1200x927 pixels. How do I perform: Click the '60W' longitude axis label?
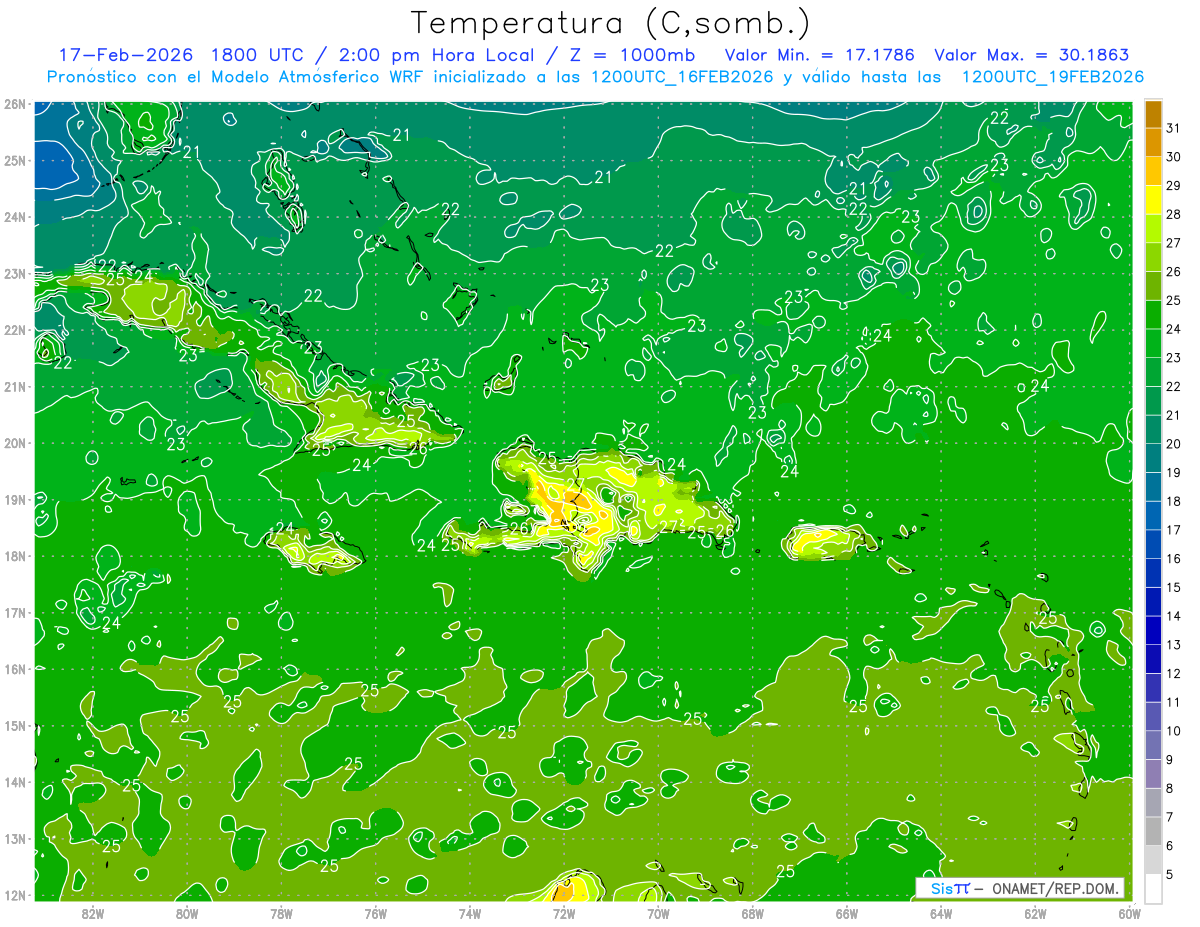[x=1130, y=912]
